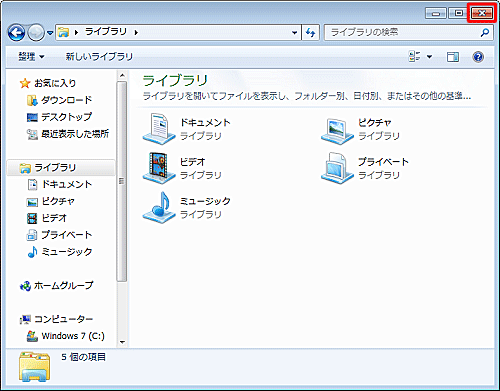Select ホームグループ in navigation pane
500x391 pixels.
64,286
